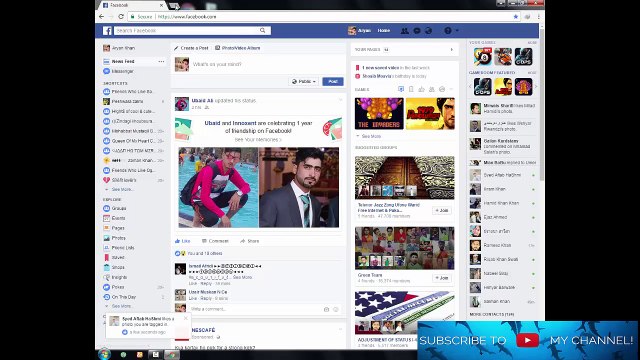Reload the page with refresh icon
Screen dimensions: 640x360
[x=121, y=17]
